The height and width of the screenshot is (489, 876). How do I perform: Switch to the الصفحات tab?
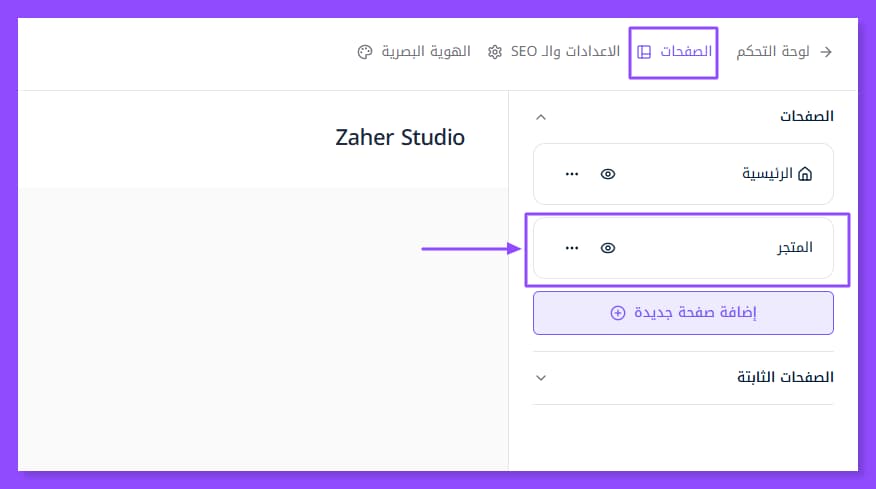tap(686, 51)
